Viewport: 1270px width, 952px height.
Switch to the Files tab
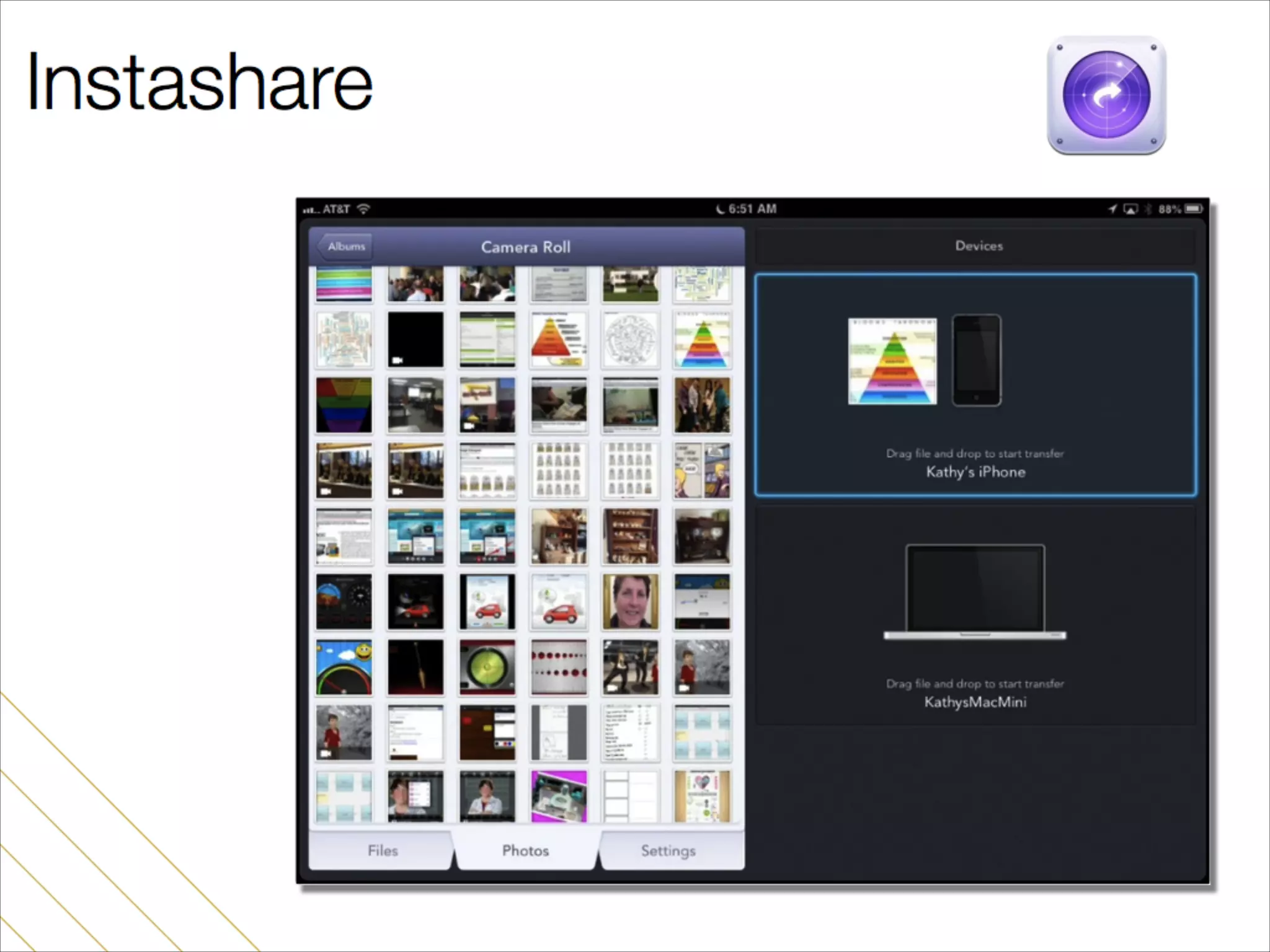point(382,850)
